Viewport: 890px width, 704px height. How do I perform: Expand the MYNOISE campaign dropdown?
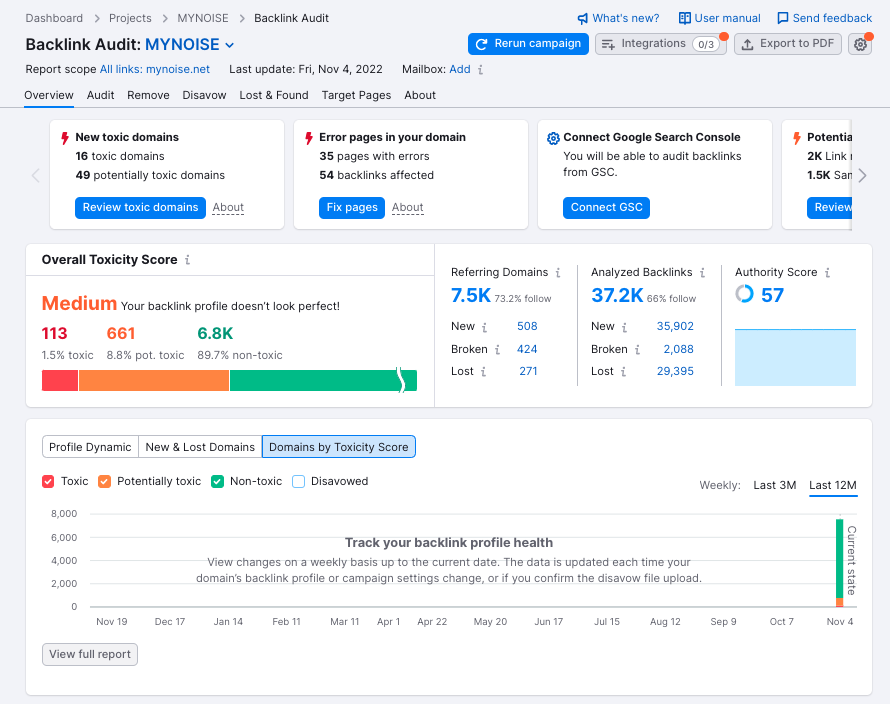[229, 45]
